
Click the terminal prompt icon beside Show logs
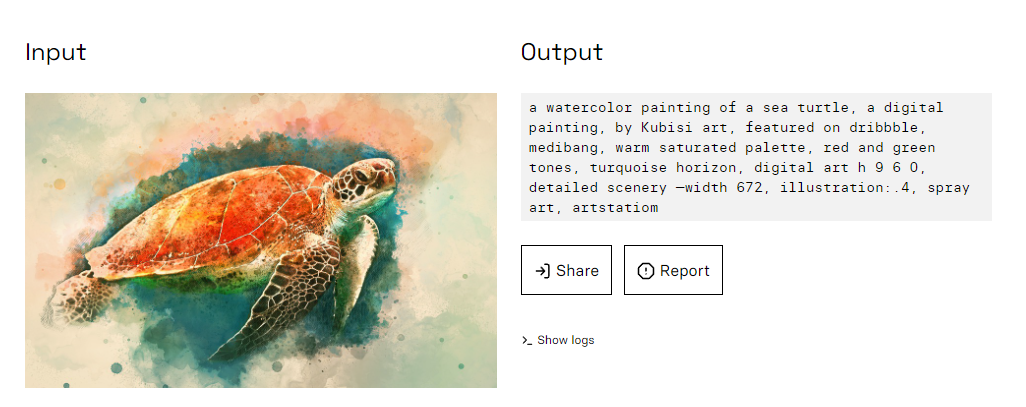pyautogui.click(x=527, y=341)
